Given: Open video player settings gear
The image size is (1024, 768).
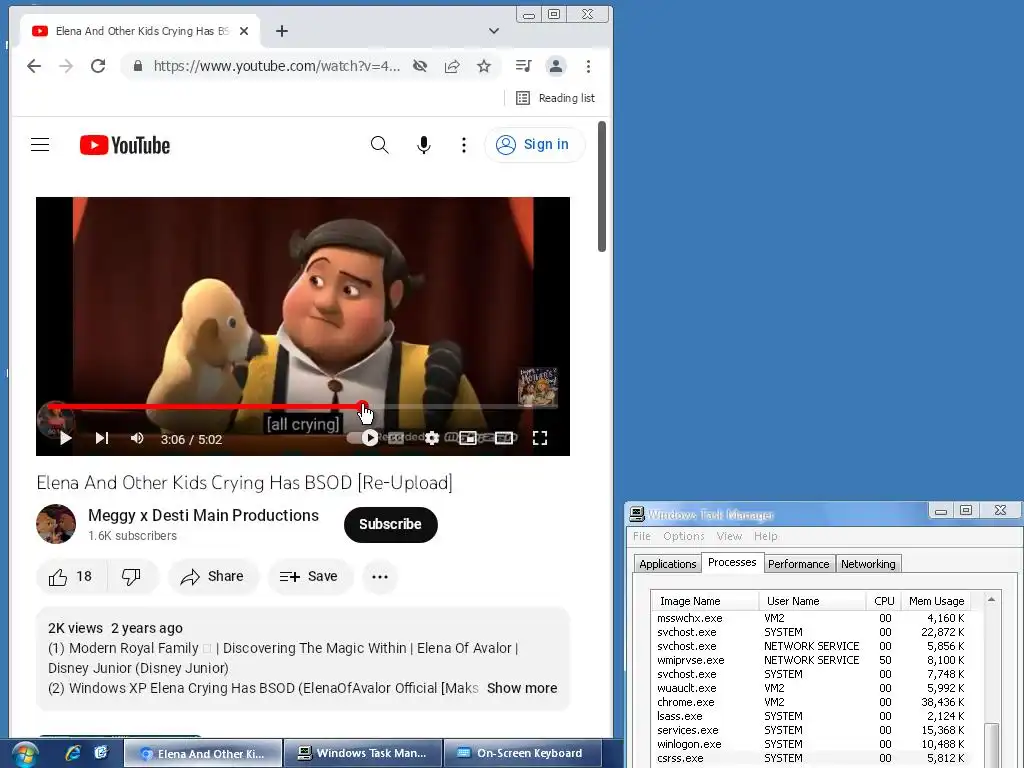Looking at the screenshot, I should 432,438.
